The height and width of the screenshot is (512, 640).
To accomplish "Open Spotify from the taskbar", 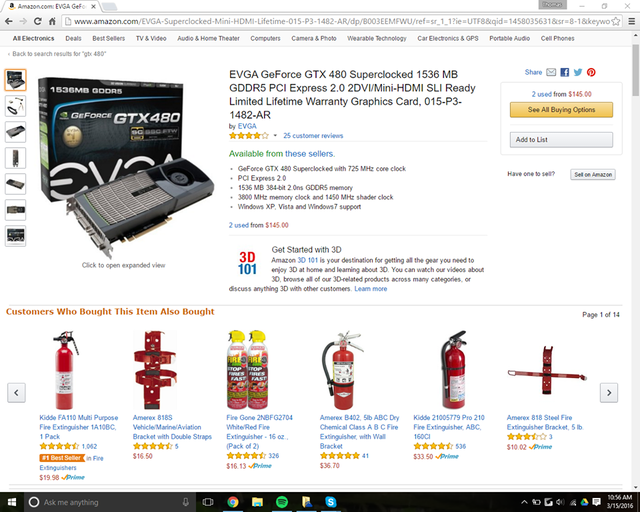I will [x=282, y=502].
